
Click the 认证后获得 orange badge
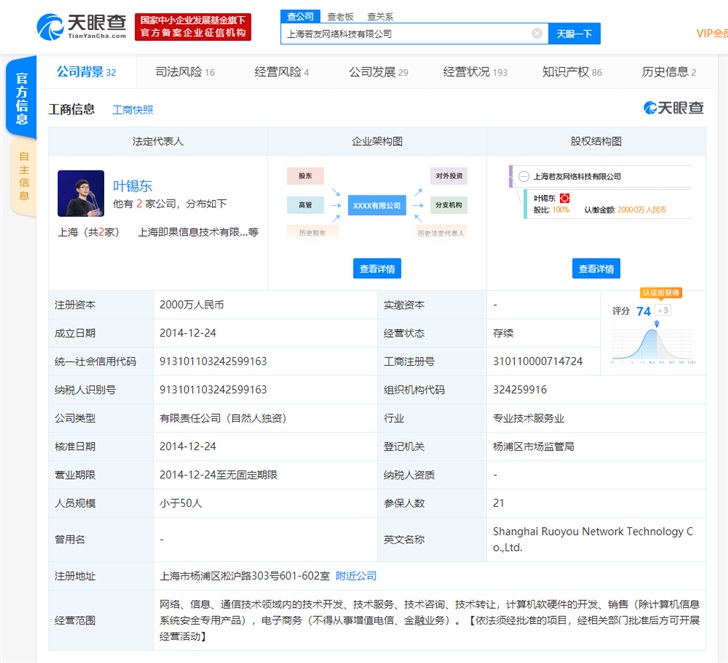coord(661,292)
